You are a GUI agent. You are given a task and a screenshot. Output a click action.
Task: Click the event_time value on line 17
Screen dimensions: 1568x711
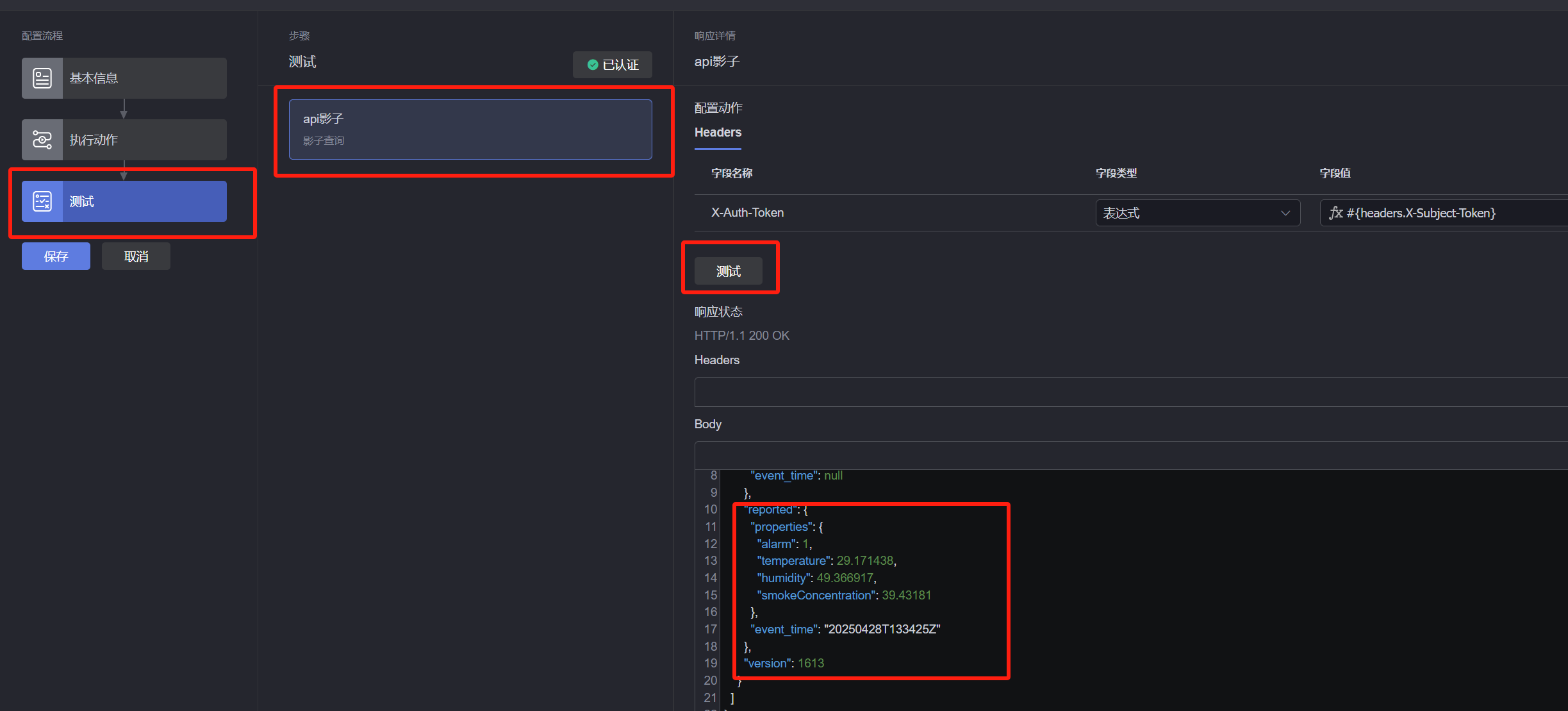pos(882,629)
